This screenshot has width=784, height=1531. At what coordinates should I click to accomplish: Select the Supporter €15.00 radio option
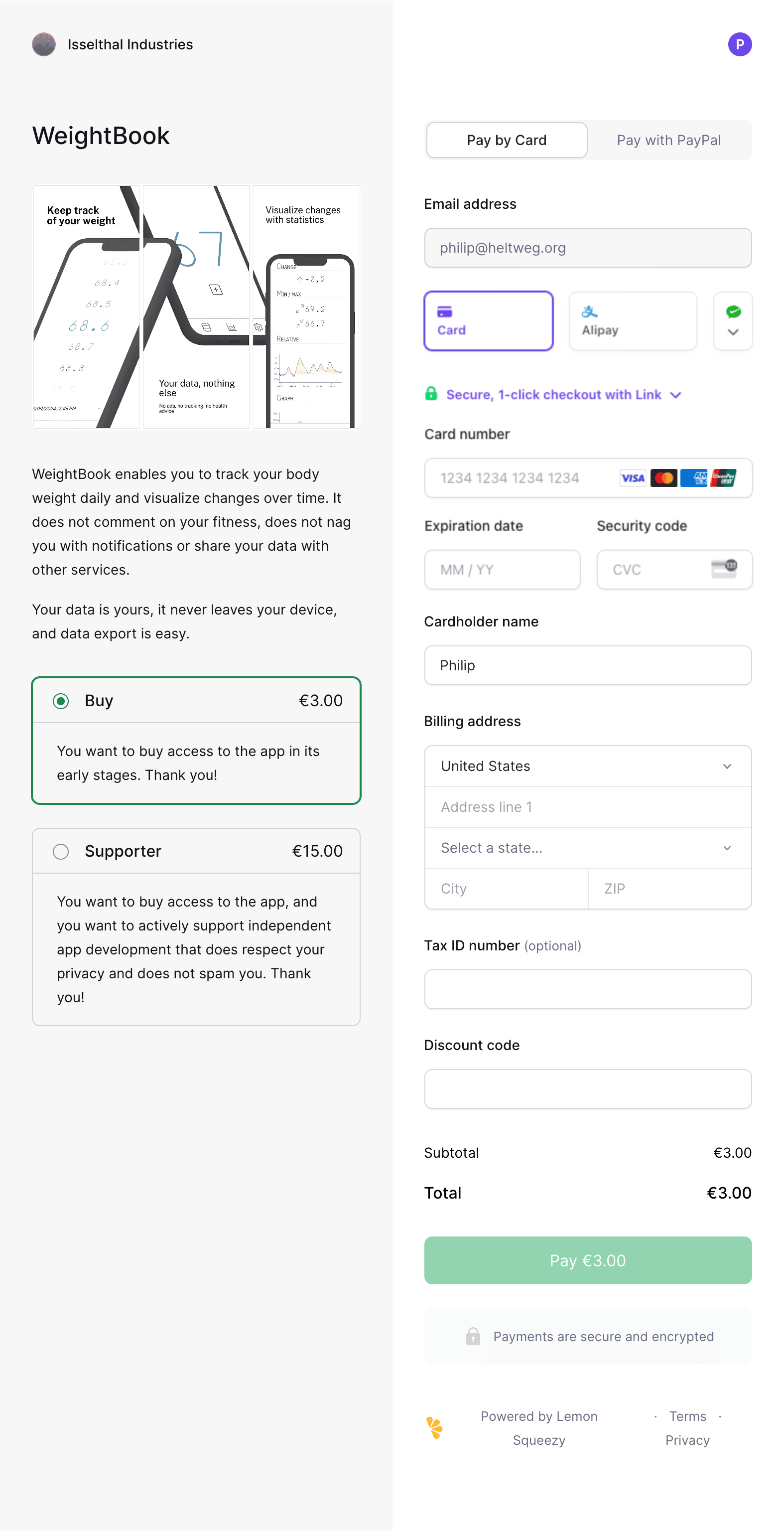pos(61,852)
